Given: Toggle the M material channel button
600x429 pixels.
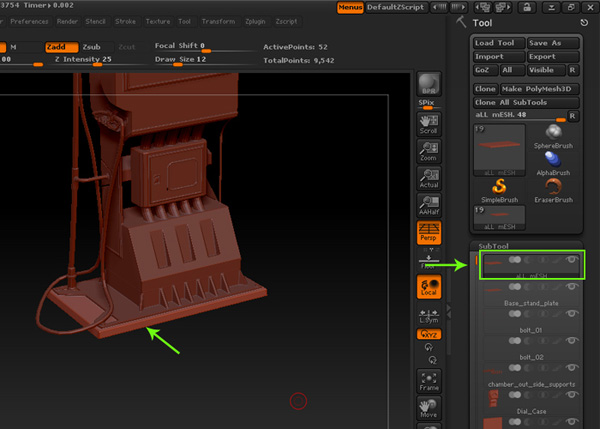Looking at the screenshot, I should pos(23,47).
